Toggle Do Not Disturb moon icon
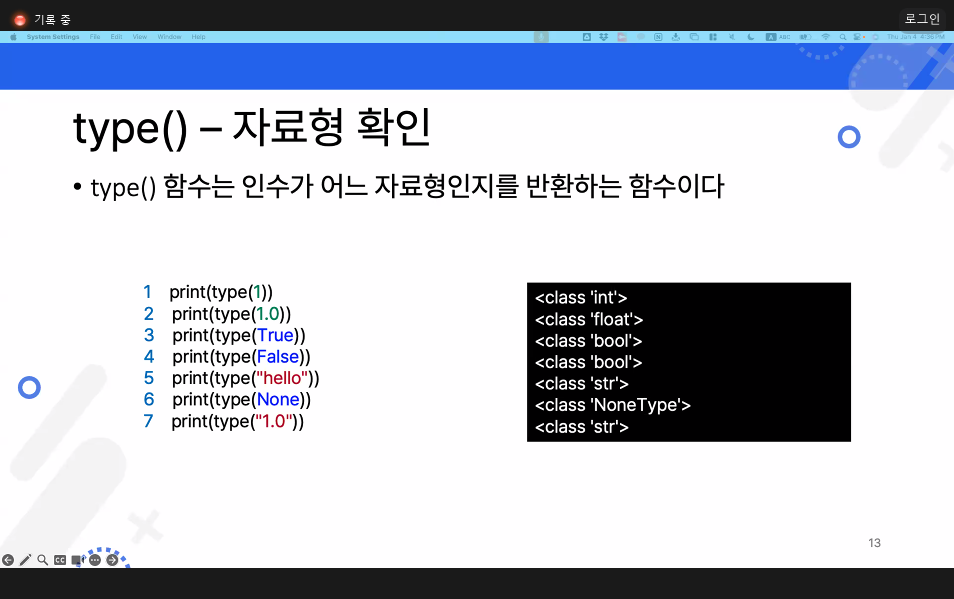 751,37
